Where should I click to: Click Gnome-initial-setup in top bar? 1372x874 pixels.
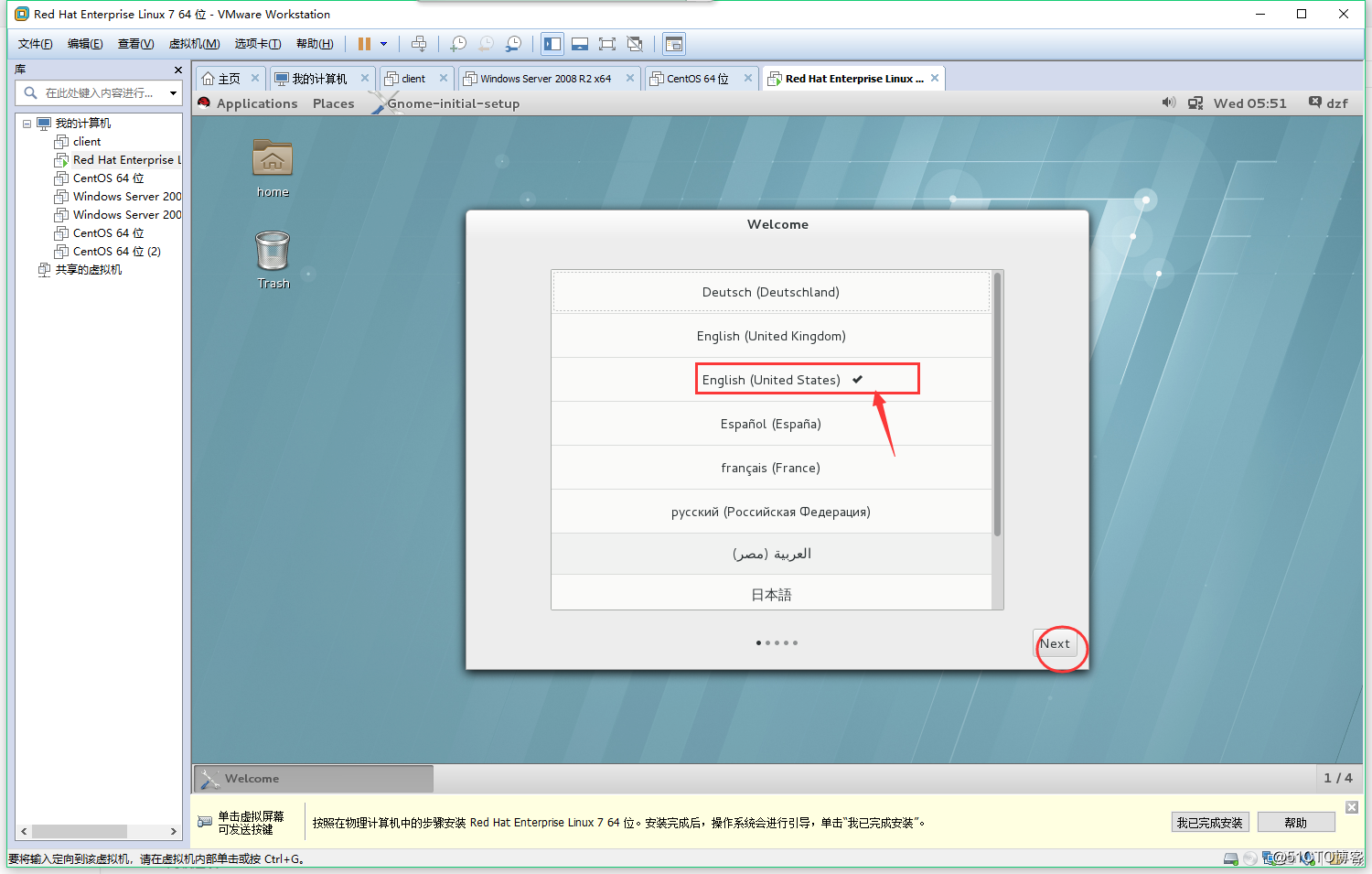pyautogui.click(x=454, y=103)
